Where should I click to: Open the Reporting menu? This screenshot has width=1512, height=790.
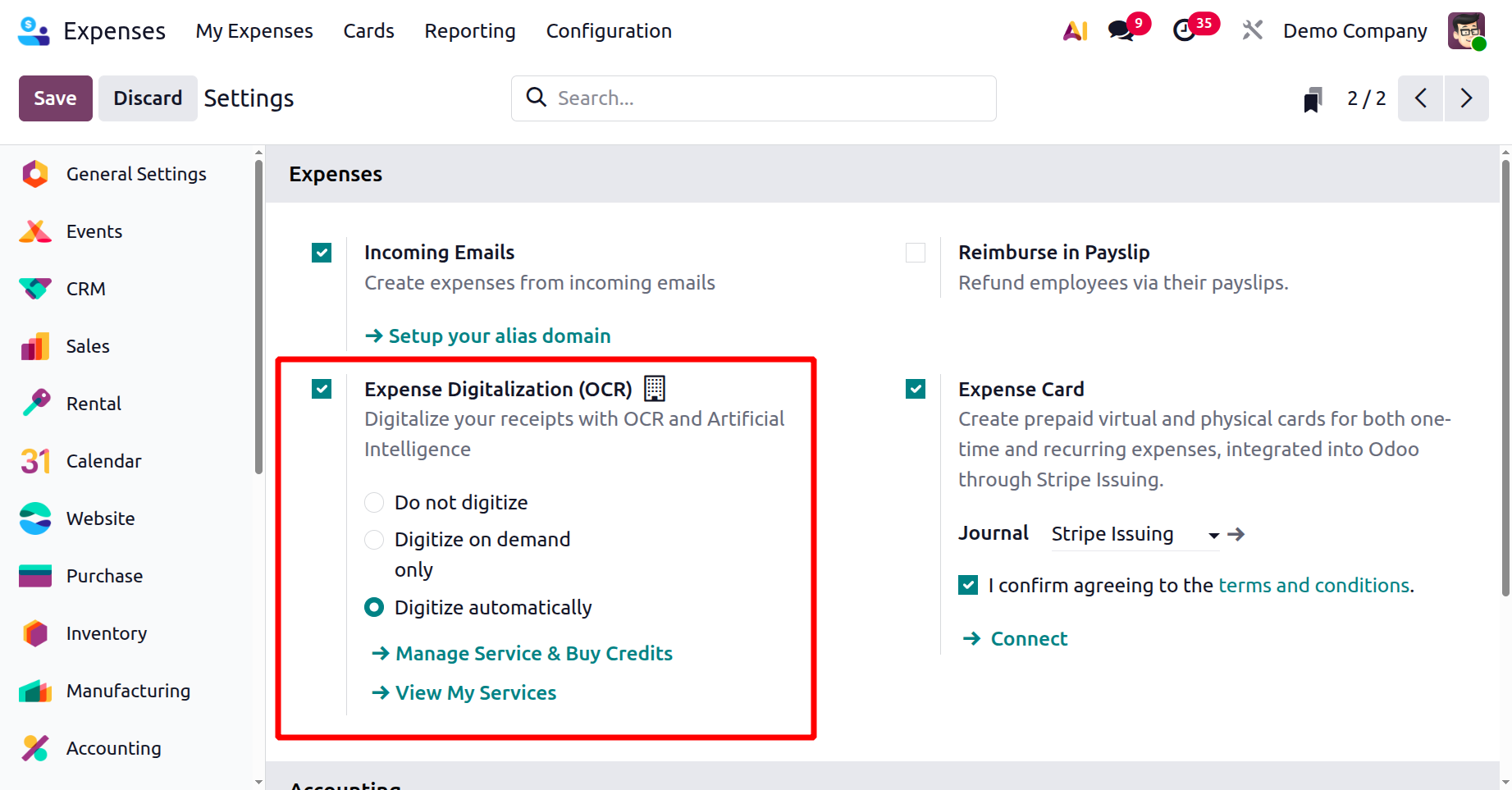coord(470,31)
